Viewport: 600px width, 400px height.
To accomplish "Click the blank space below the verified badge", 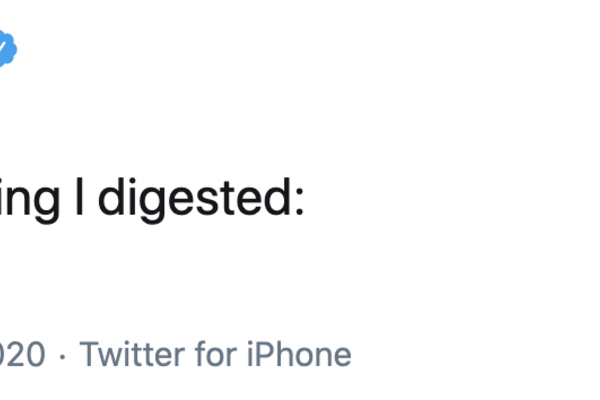I will point(8,110).
